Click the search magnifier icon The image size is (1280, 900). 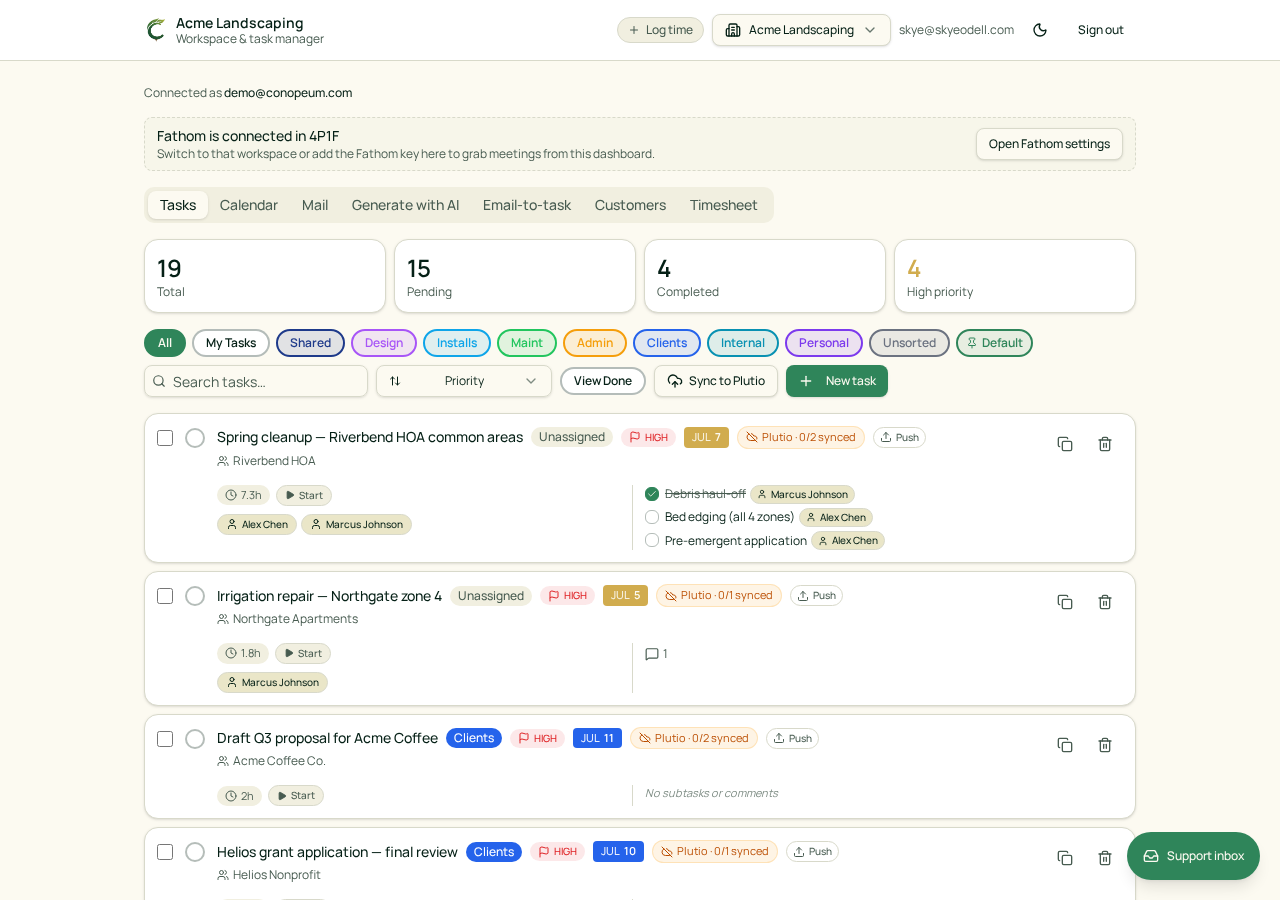[159, 381]
